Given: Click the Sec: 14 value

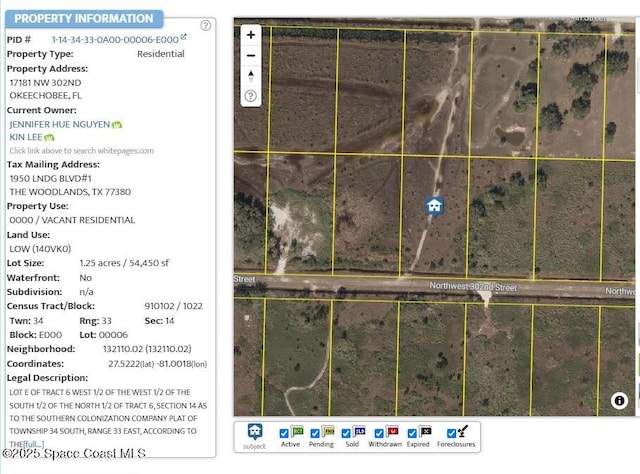Looking at the screenshot, I should tap(159, 320).
